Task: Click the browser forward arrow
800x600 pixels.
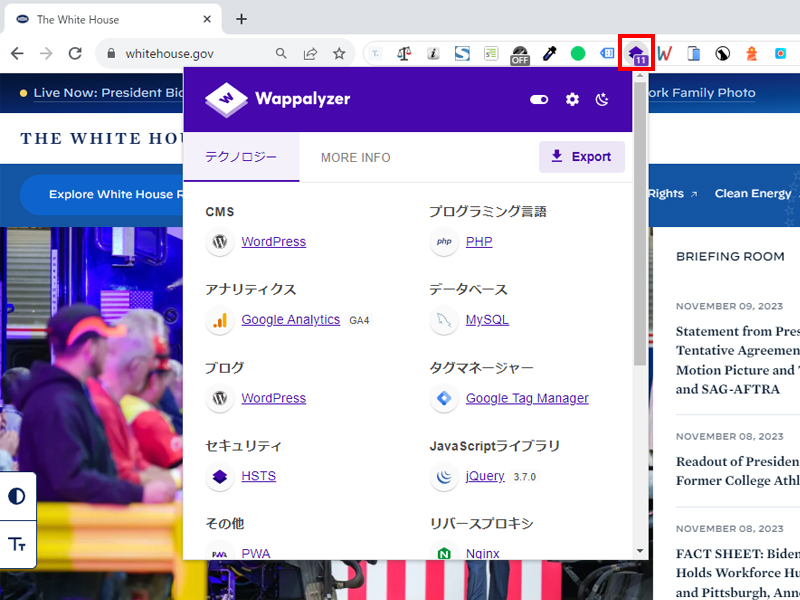Action: [x=46, y=53]
